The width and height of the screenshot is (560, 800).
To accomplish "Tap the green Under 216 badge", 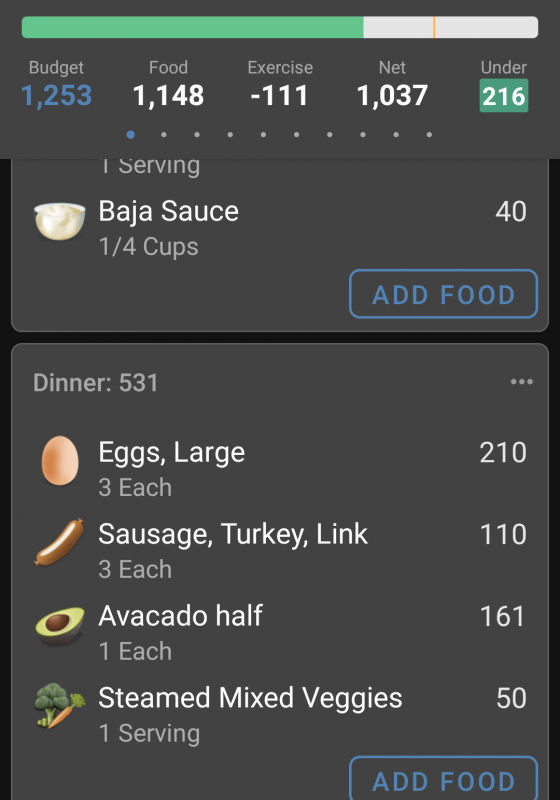I will 504,95.
